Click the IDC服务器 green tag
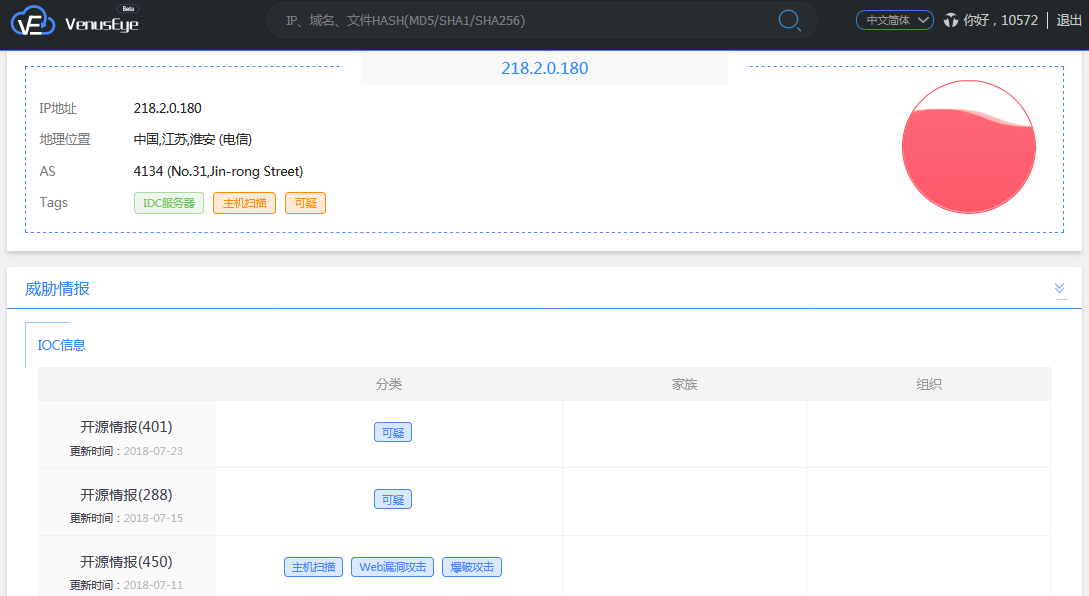 [168, 203]
